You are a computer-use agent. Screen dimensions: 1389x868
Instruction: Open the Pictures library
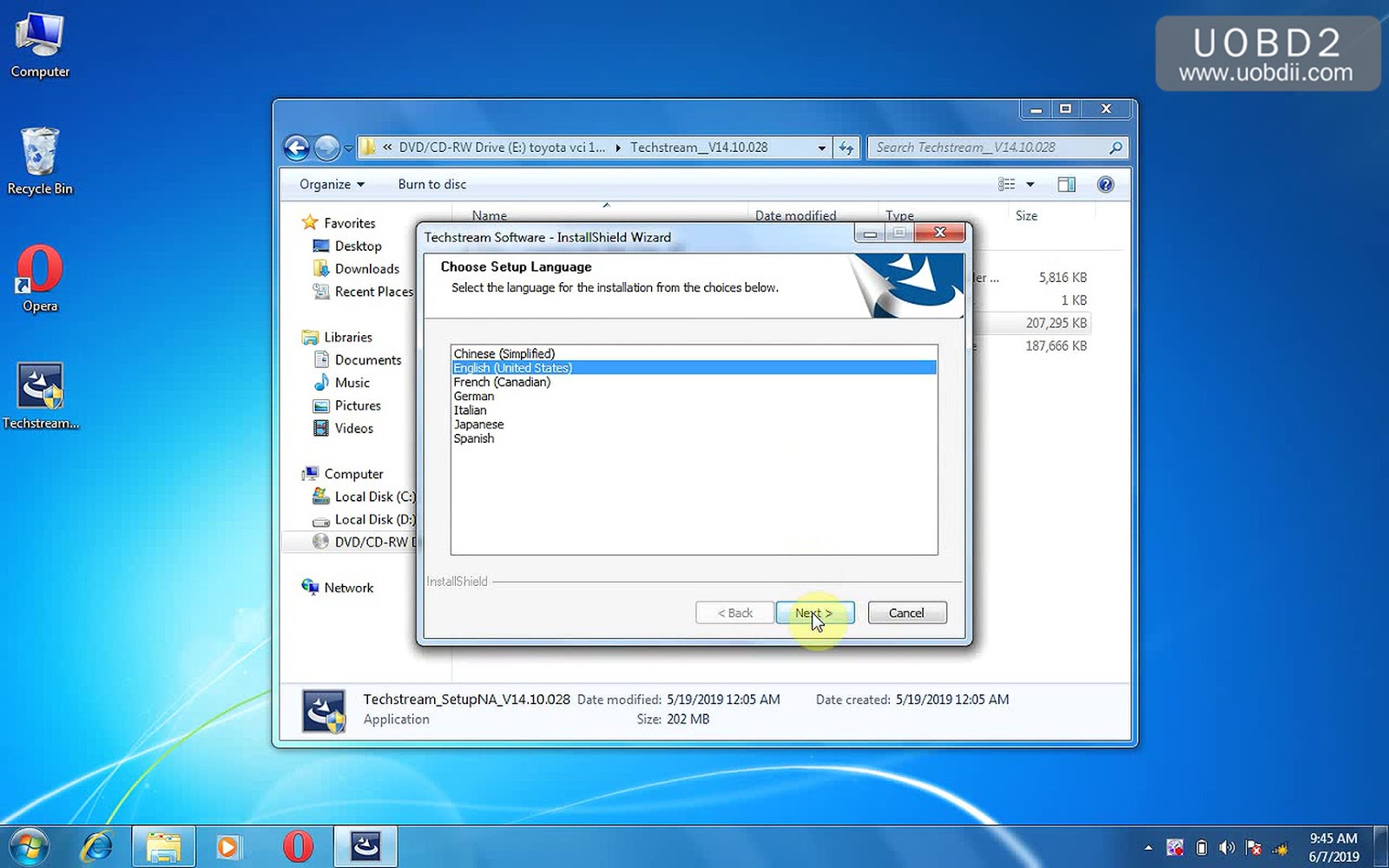(x=357, y=405)
